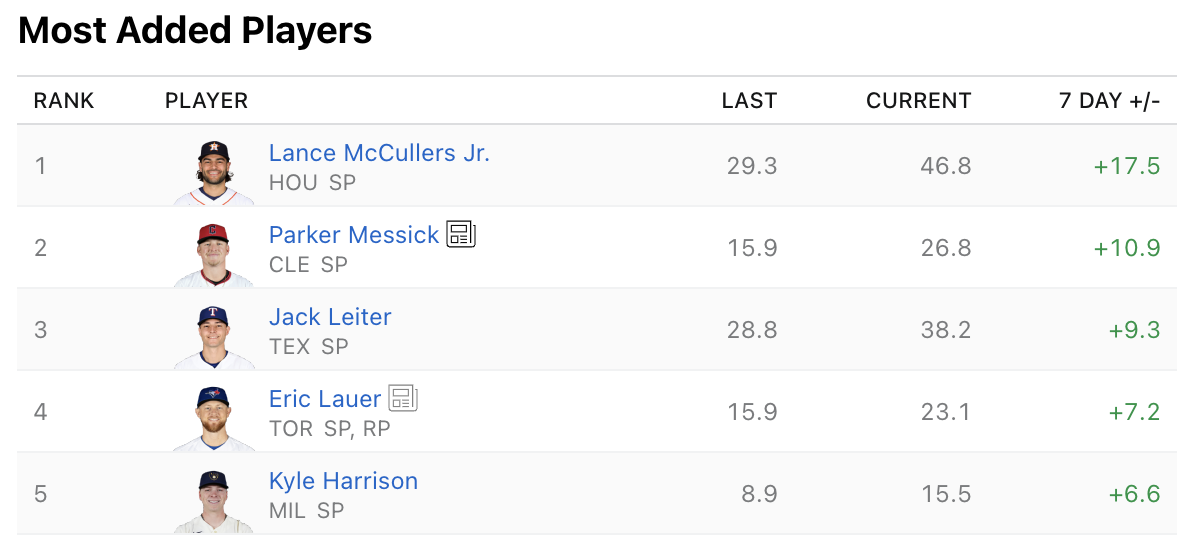Click the 7 DAY +/- column header

tap(1109, 101)
